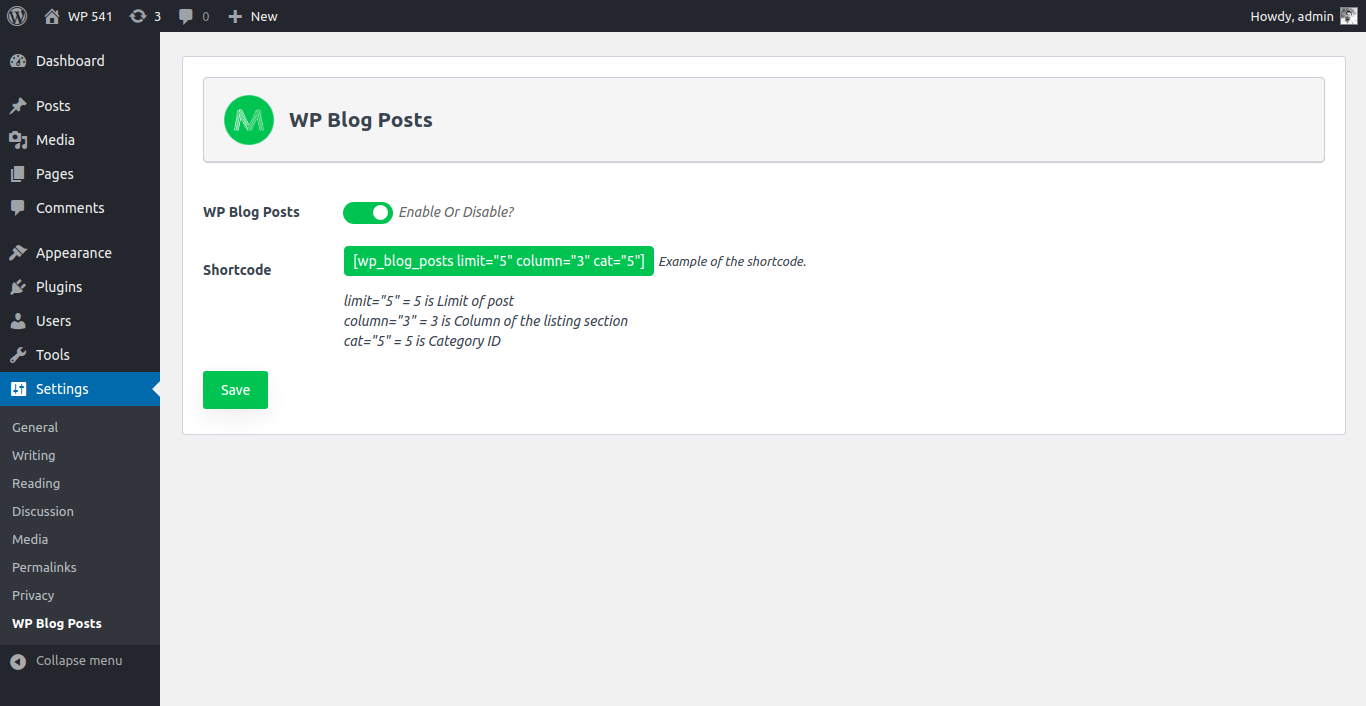
Task: Open the Posts menu label
Action: click(53, 106)
